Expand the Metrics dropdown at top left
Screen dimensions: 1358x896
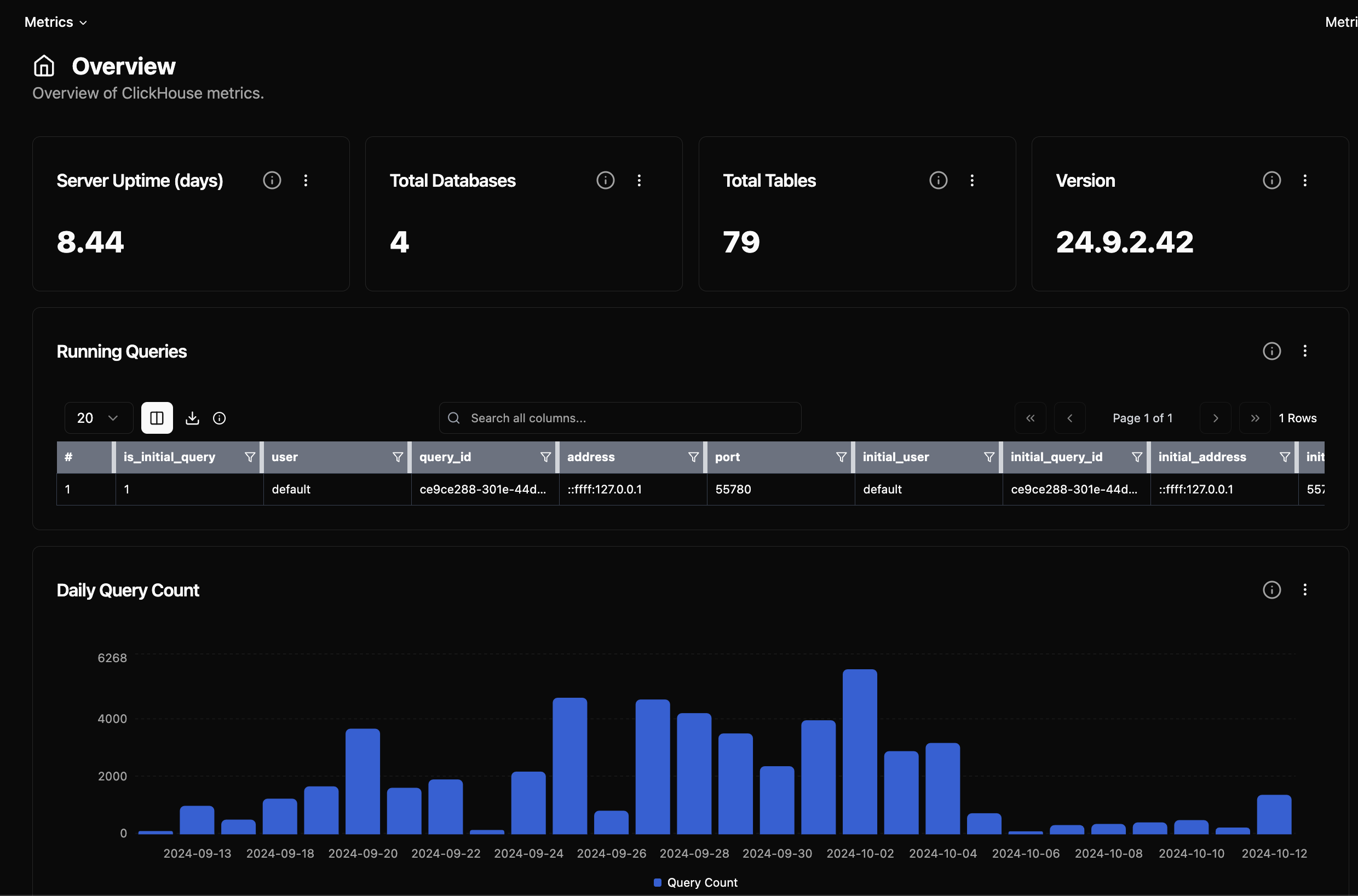coord(55,22)
